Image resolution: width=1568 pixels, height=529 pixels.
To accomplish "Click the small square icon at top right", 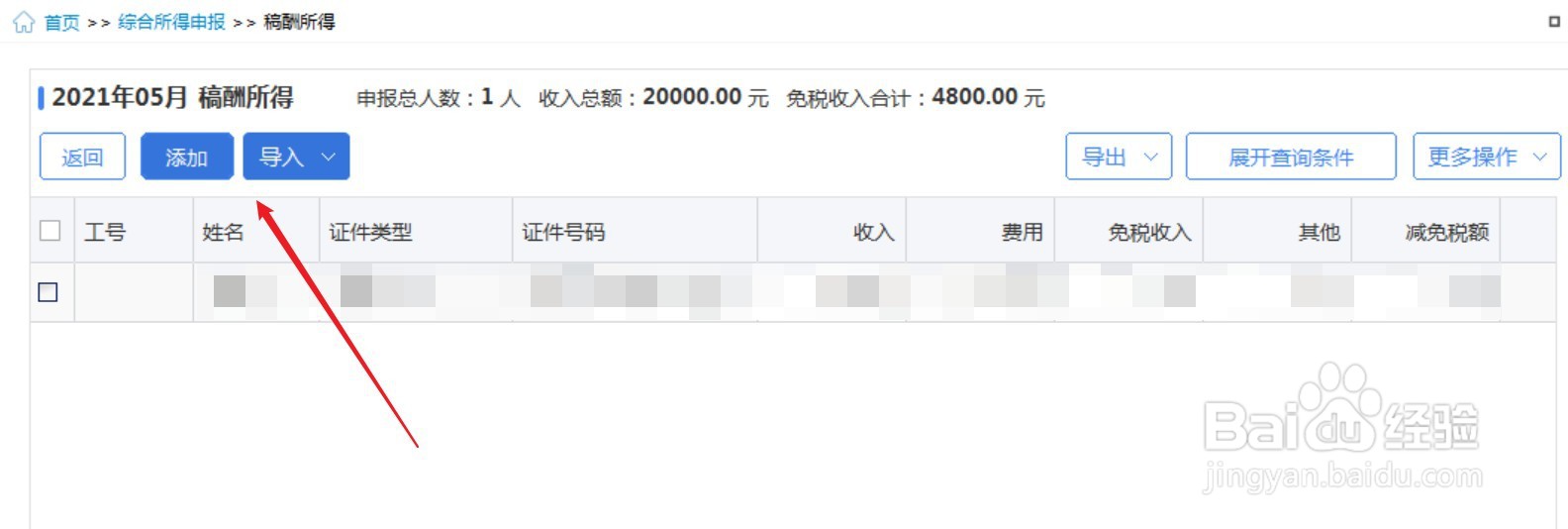I will (x=1554, y=21).
